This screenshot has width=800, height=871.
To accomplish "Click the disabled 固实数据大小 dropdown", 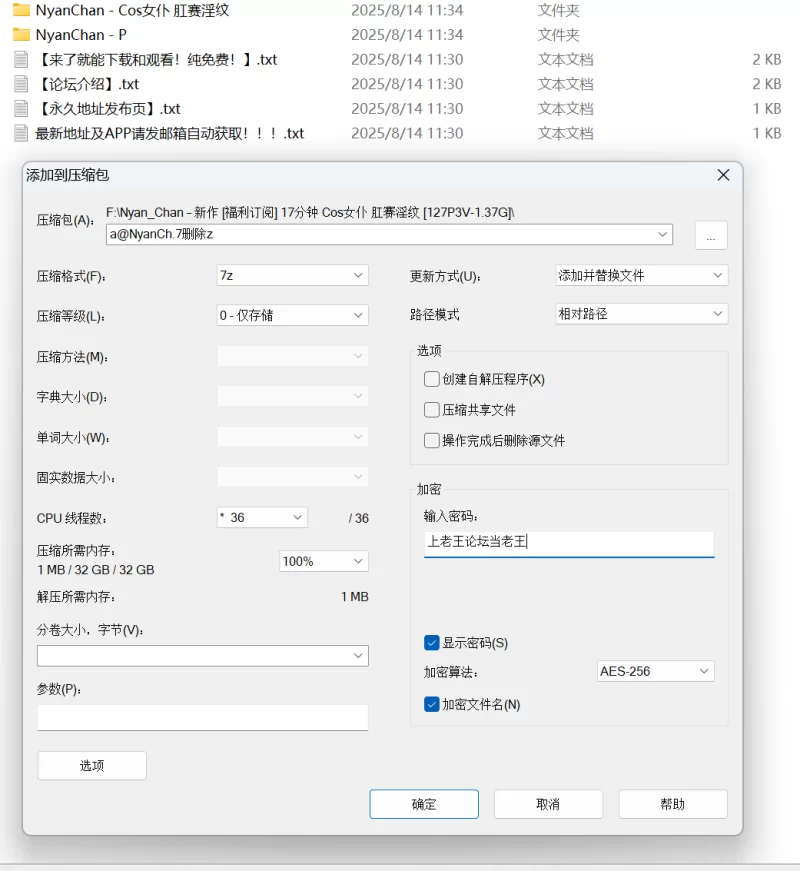I will pyautogui.click(x=293, y=477).
